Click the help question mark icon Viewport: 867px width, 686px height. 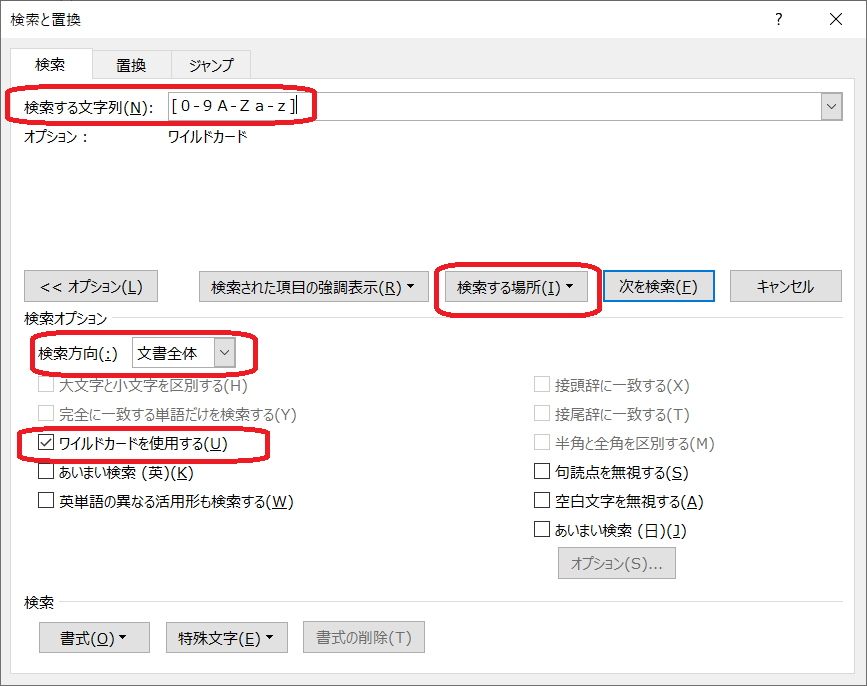click(x=779, y=19)
